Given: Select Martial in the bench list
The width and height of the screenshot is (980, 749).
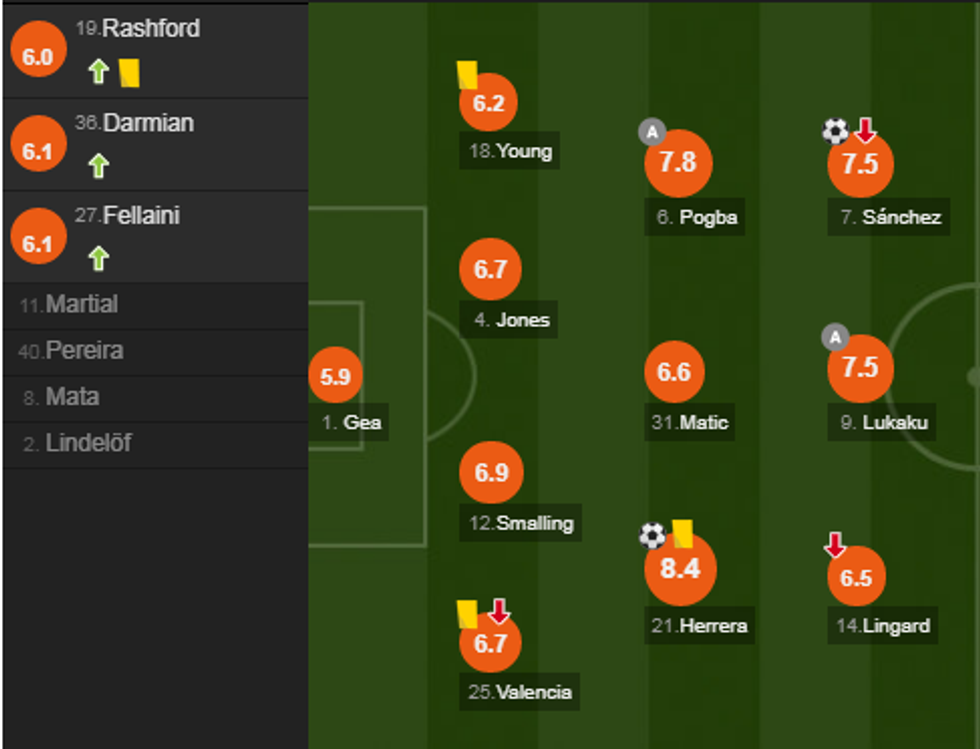Looking at the screenshot, I should pyautogui.click(x=81, y=305).
